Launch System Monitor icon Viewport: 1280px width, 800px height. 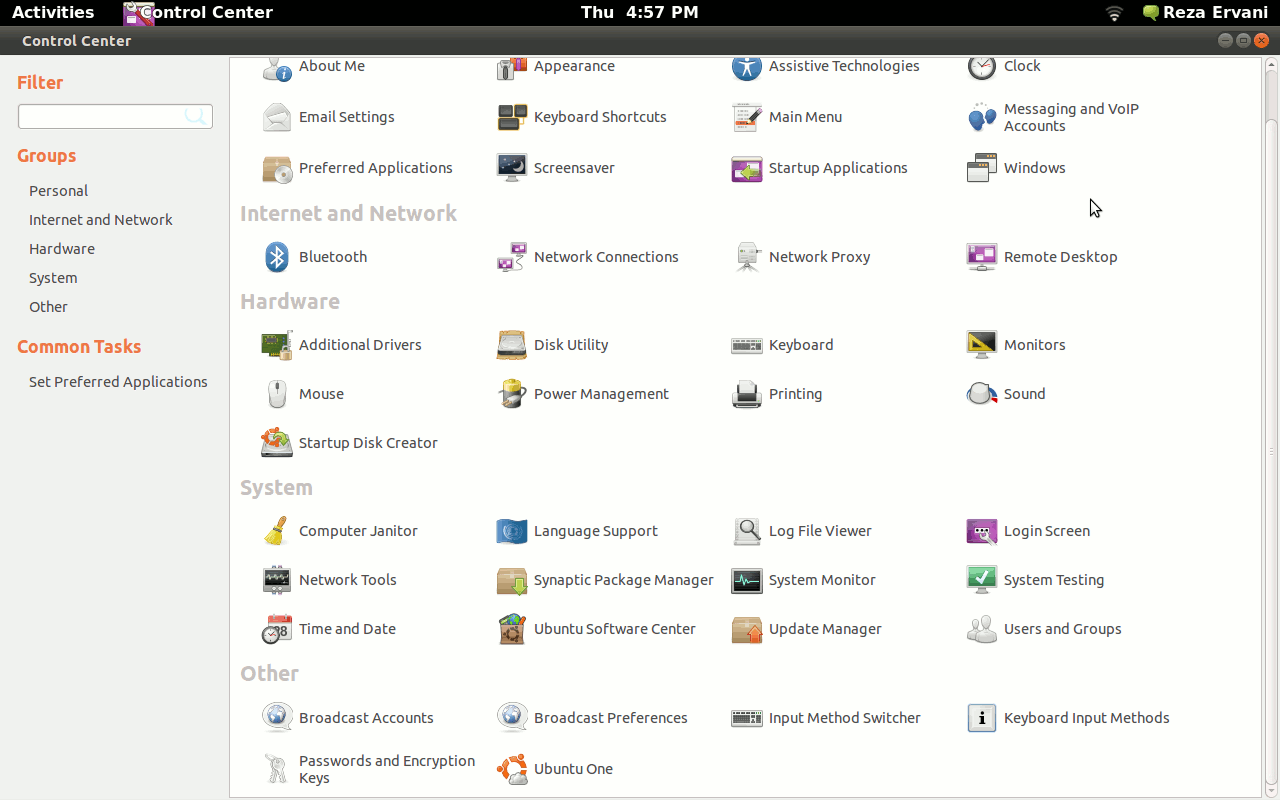[x=747, y=580]
